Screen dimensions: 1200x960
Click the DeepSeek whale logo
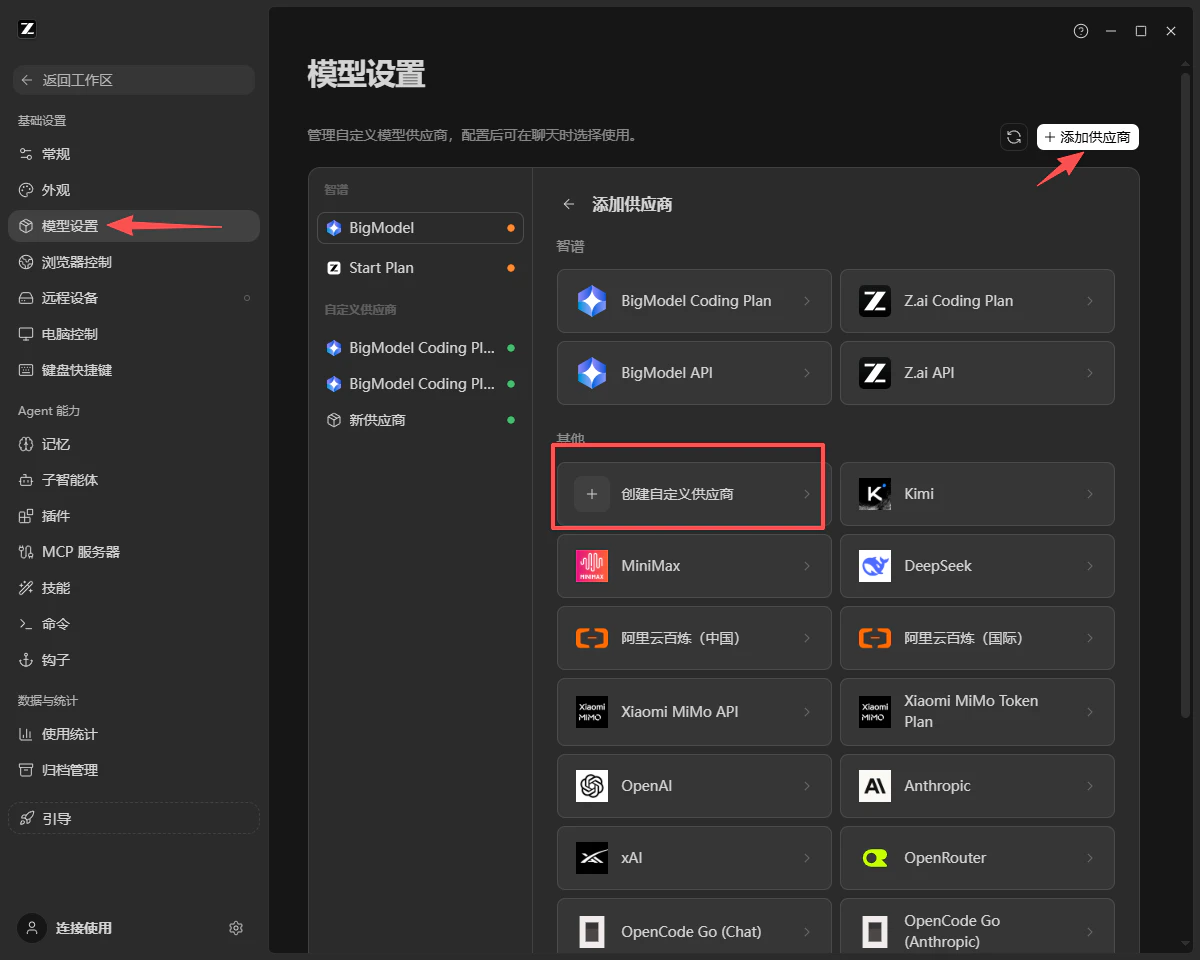click(875, 566)
